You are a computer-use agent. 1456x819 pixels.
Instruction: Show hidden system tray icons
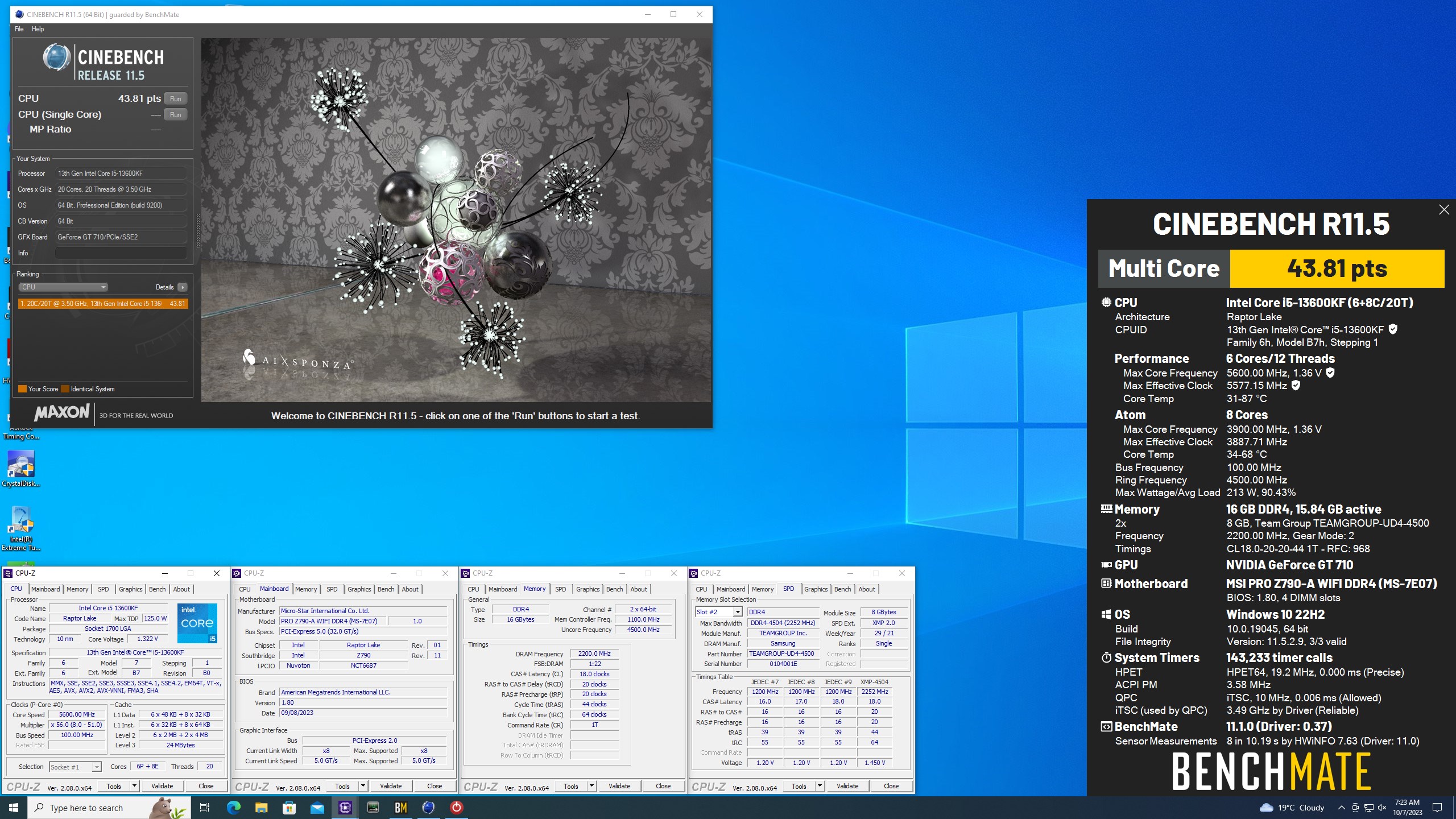[x=1341, y=808]
